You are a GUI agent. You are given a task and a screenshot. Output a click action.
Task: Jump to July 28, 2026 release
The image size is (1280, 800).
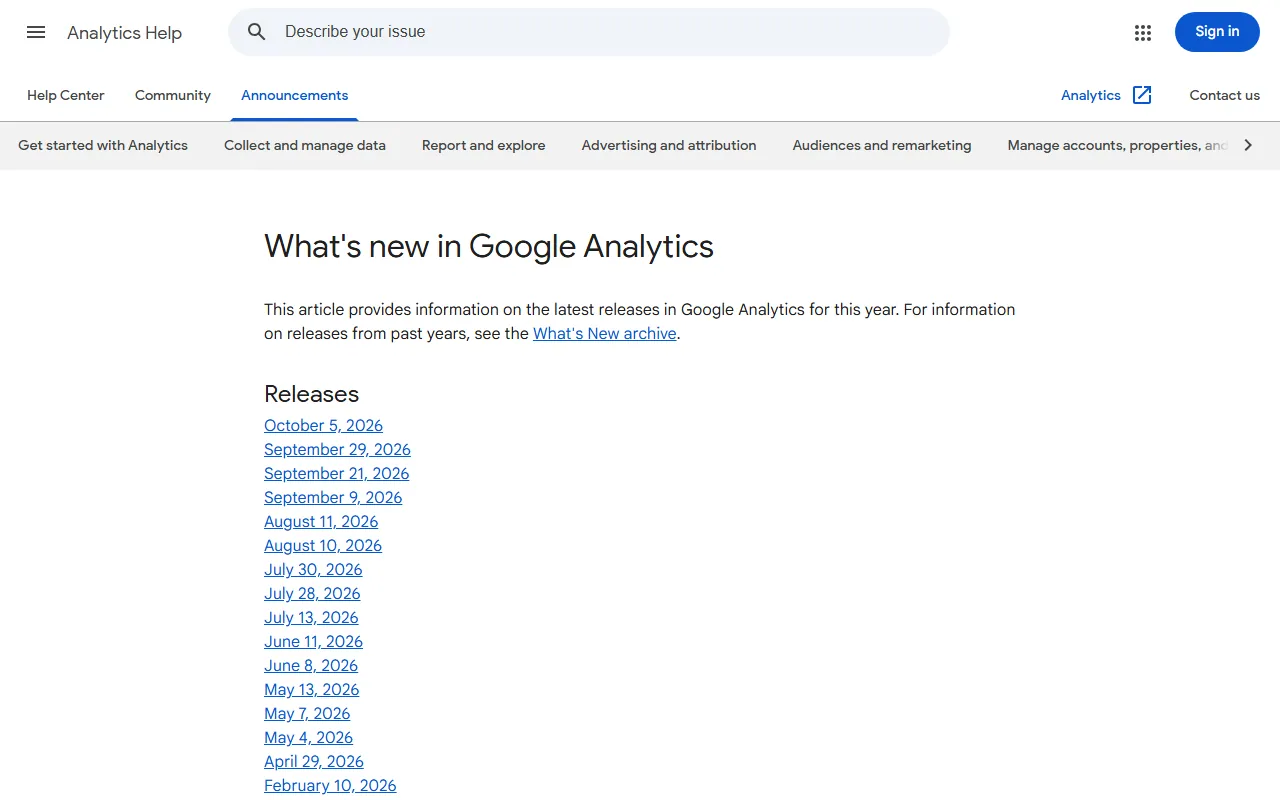tap(312, 593)
